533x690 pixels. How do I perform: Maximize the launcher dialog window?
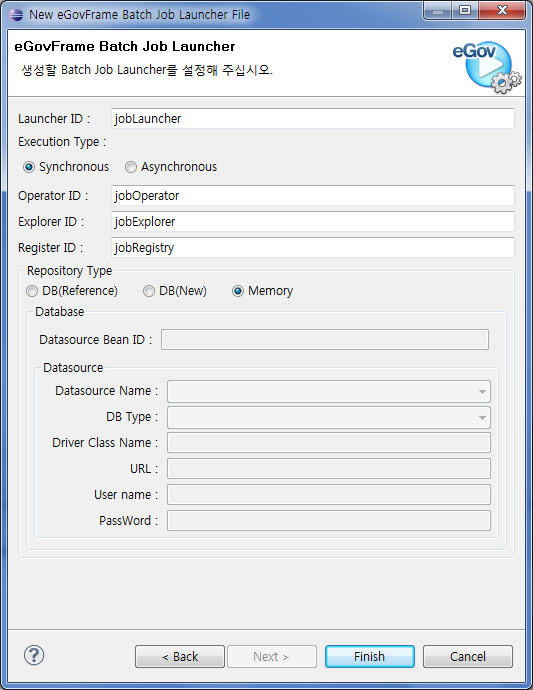pos(465,11)
